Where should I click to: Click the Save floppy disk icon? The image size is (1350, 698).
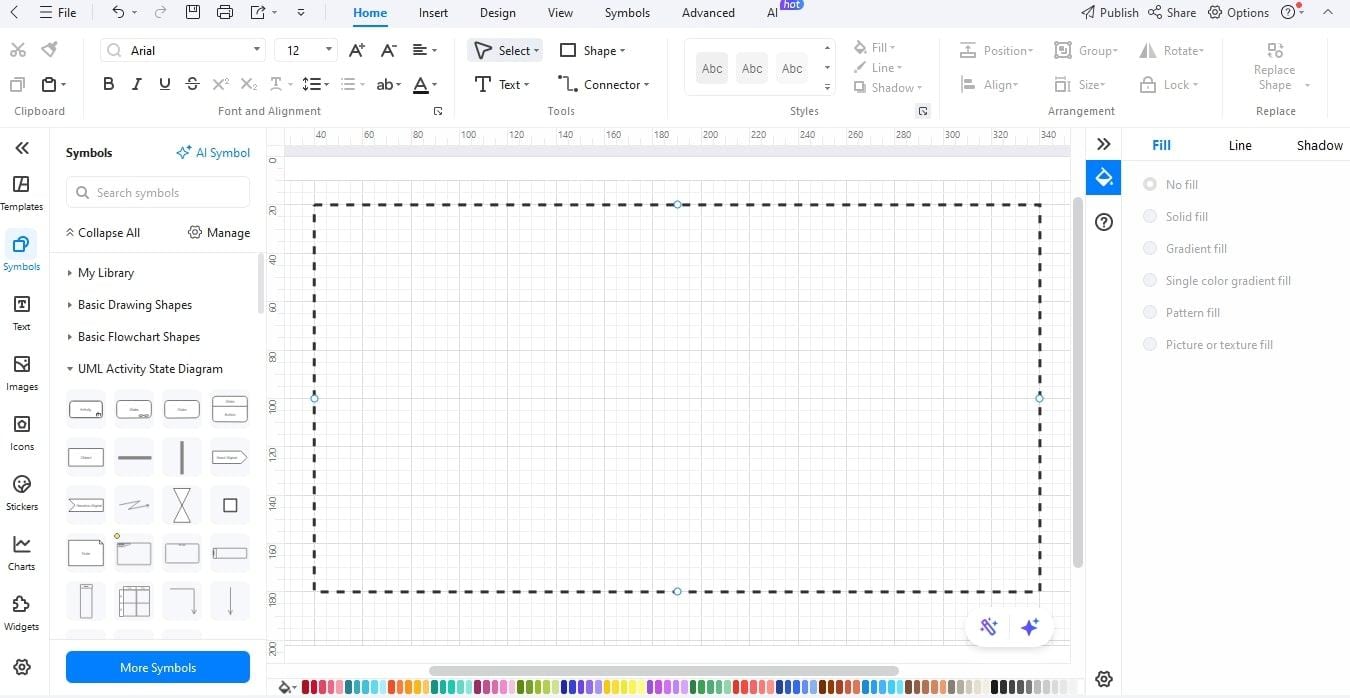click(x=193, y=13)
